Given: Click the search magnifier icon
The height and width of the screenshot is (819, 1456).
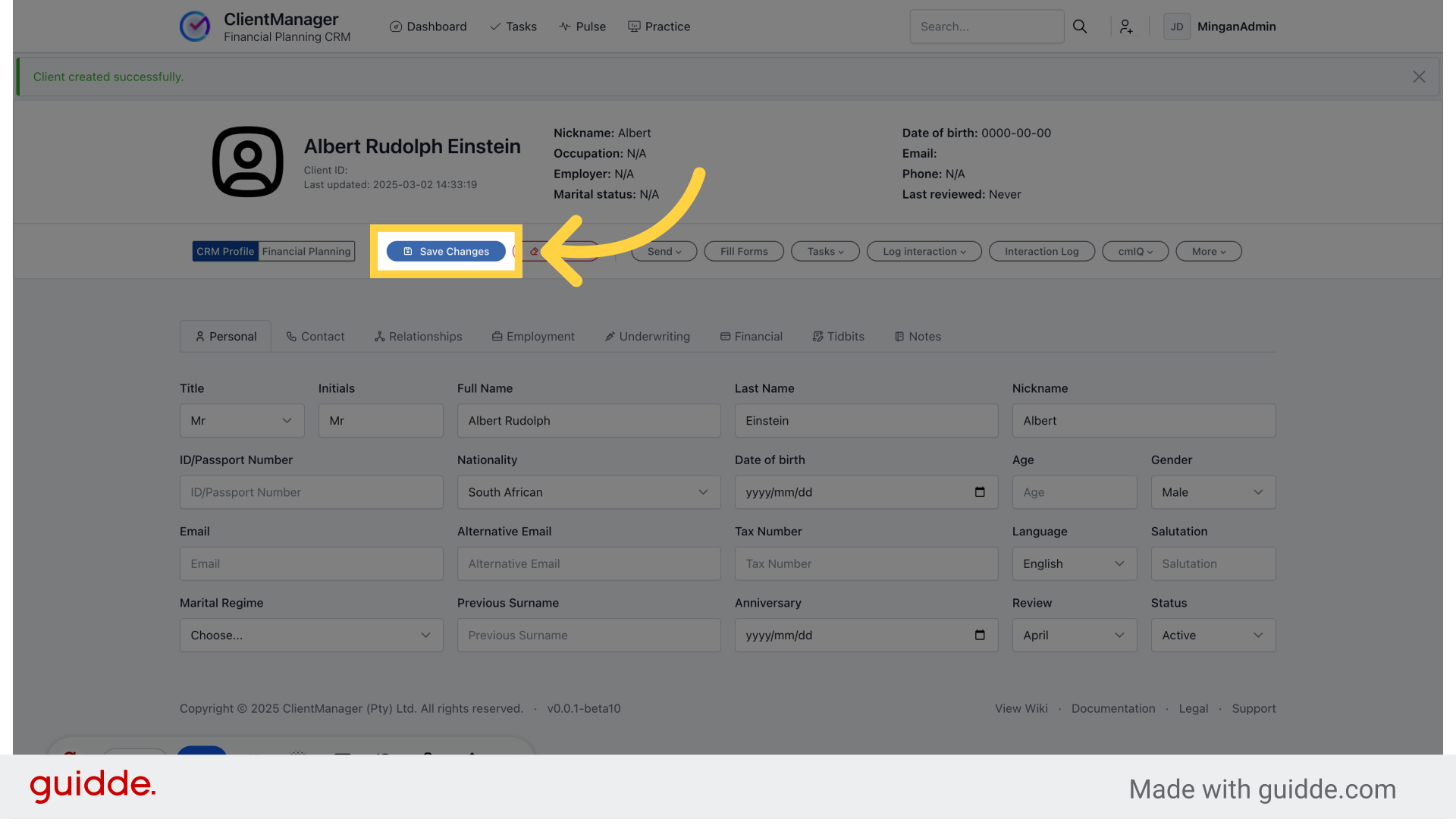Looking at the screenshot, I should click(x=1080, y=27).
